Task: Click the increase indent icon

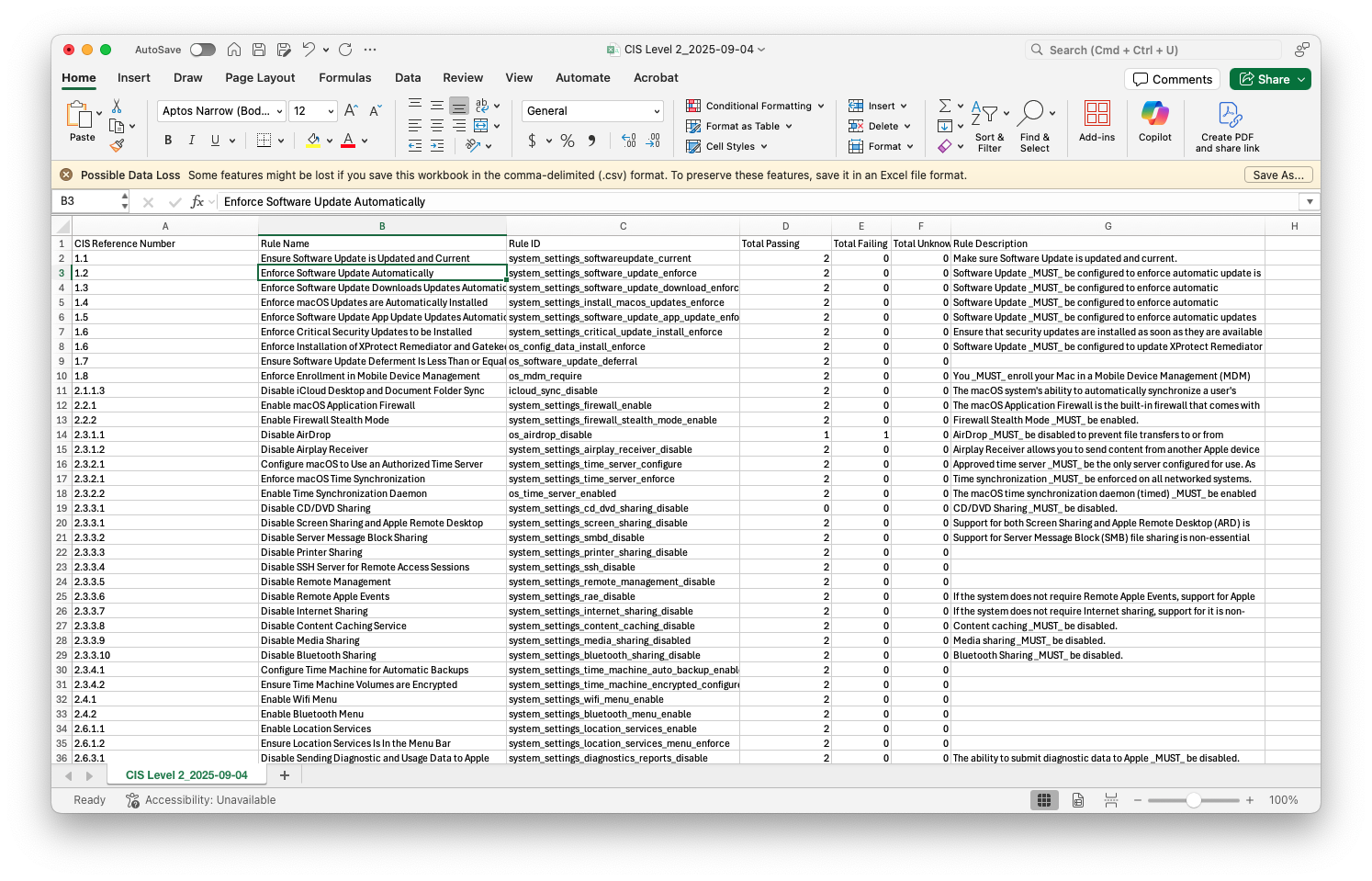Action: point(437,145)
